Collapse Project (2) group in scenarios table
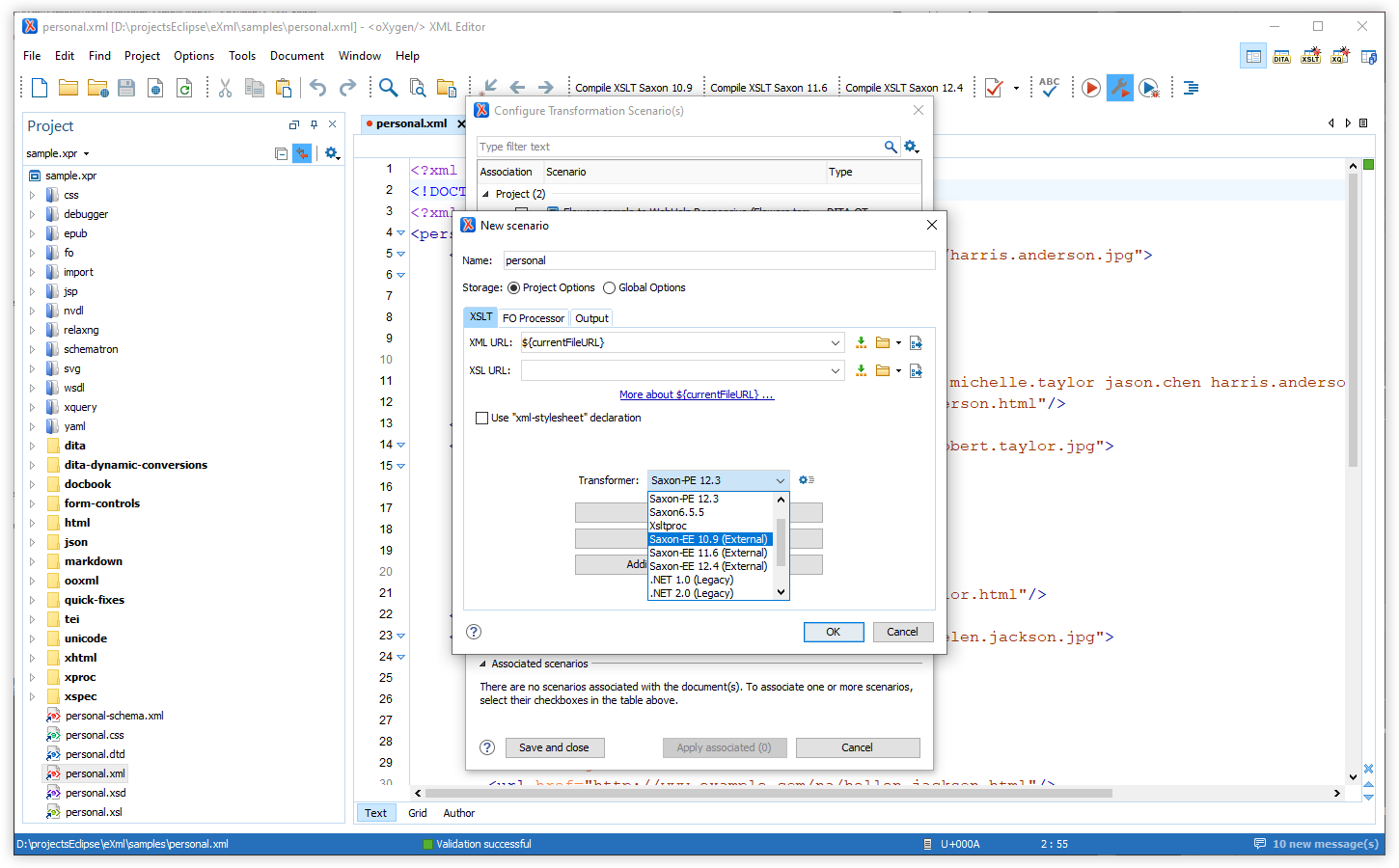Image resolution: width=1399 pixels, height=868 pixels. coord(486,194)
